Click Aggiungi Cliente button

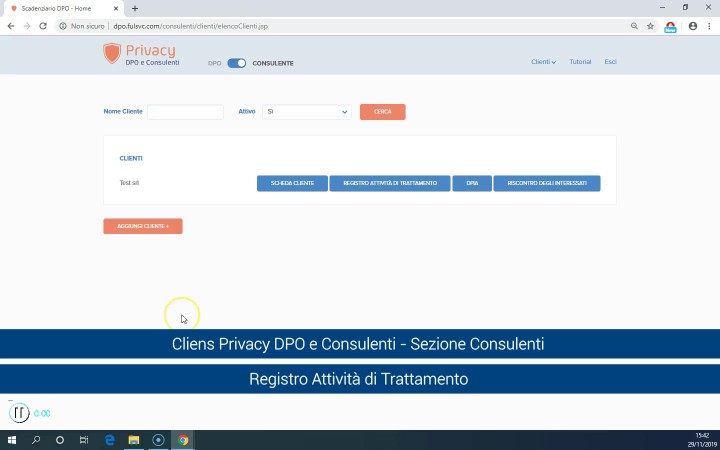[143, 227]
